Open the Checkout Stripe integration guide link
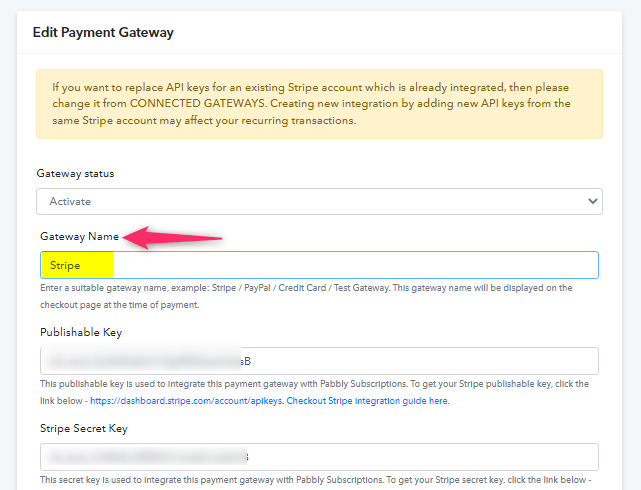 tap(368, 401)
